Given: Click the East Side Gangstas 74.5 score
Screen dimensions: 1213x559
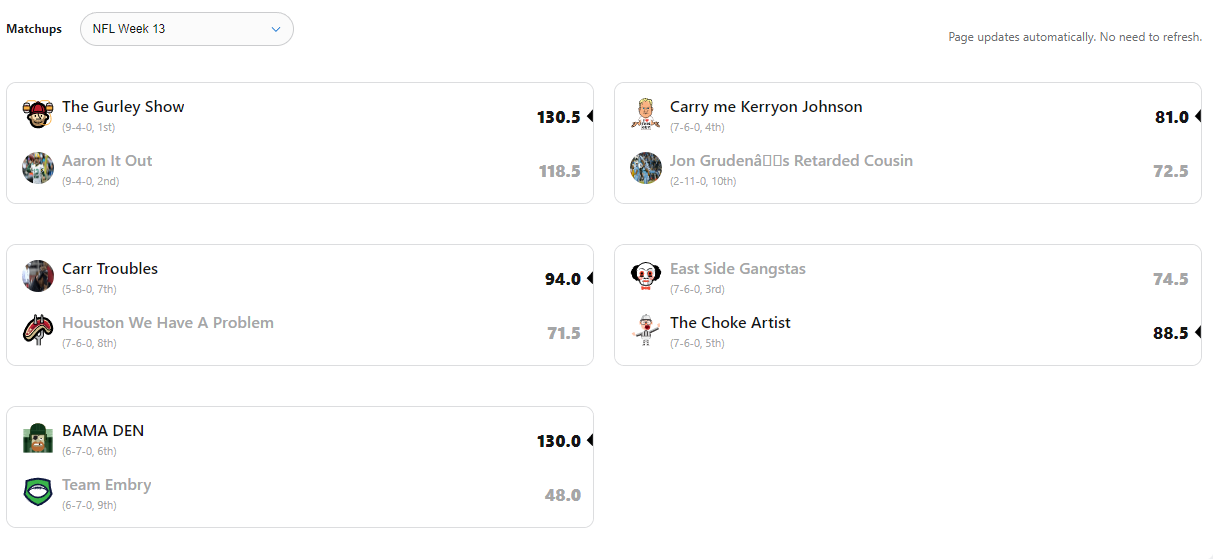Looking at the screenshot, I should pos(1170,279).
